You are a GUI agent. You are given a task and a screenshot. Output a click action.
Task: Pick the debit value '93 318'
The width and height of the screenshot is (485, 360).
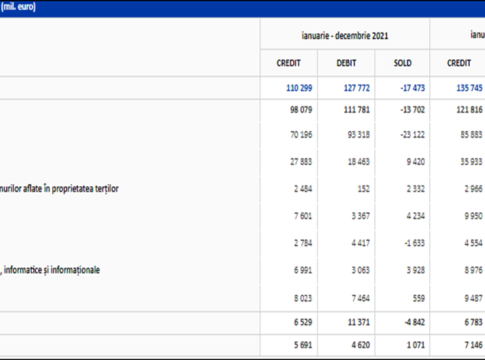(x=359, y=135)
